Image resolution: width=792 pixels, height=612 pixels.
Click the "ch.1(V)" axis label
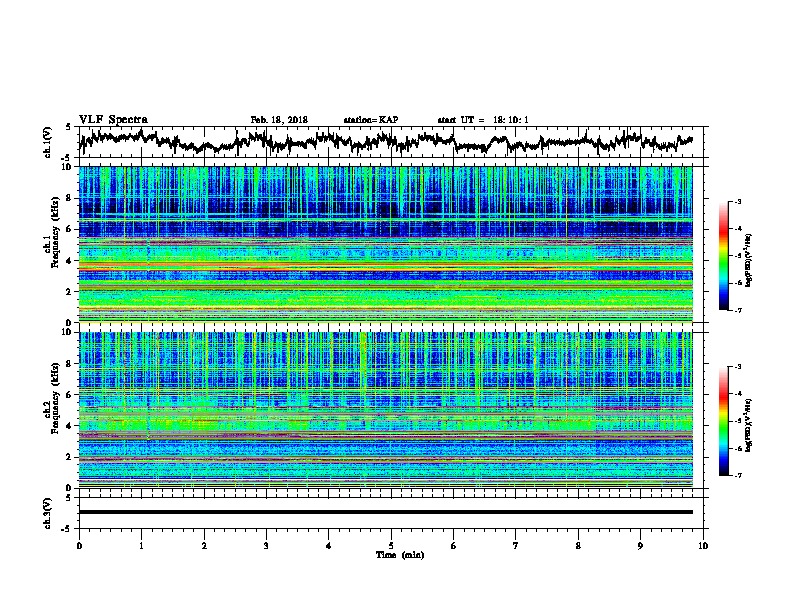coord(48,142)
